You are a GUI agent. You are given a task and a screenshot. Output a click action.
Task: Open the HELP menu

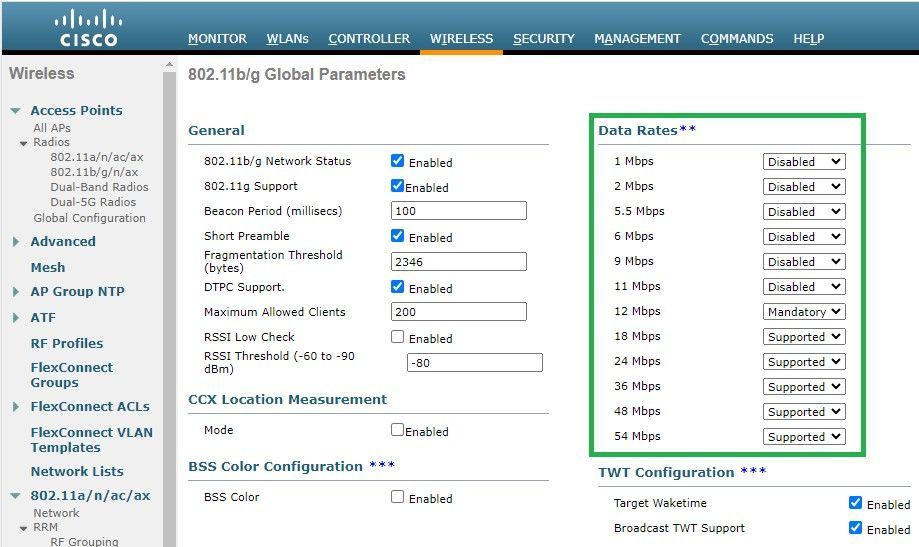(x=808, y=39)
